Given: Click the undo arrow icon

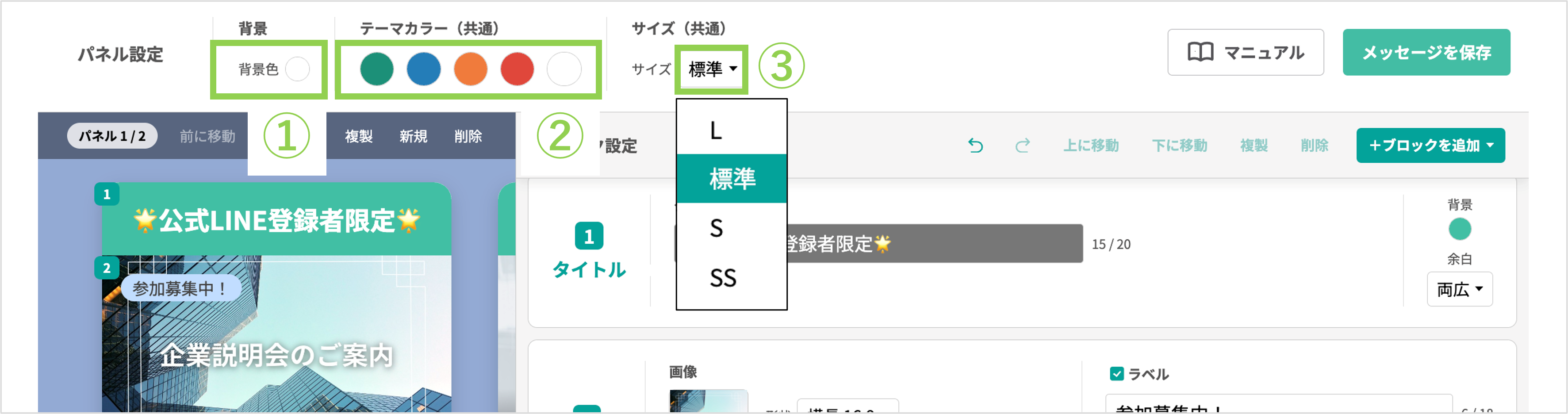Looking at the screenshot, I should coord(975,146).
